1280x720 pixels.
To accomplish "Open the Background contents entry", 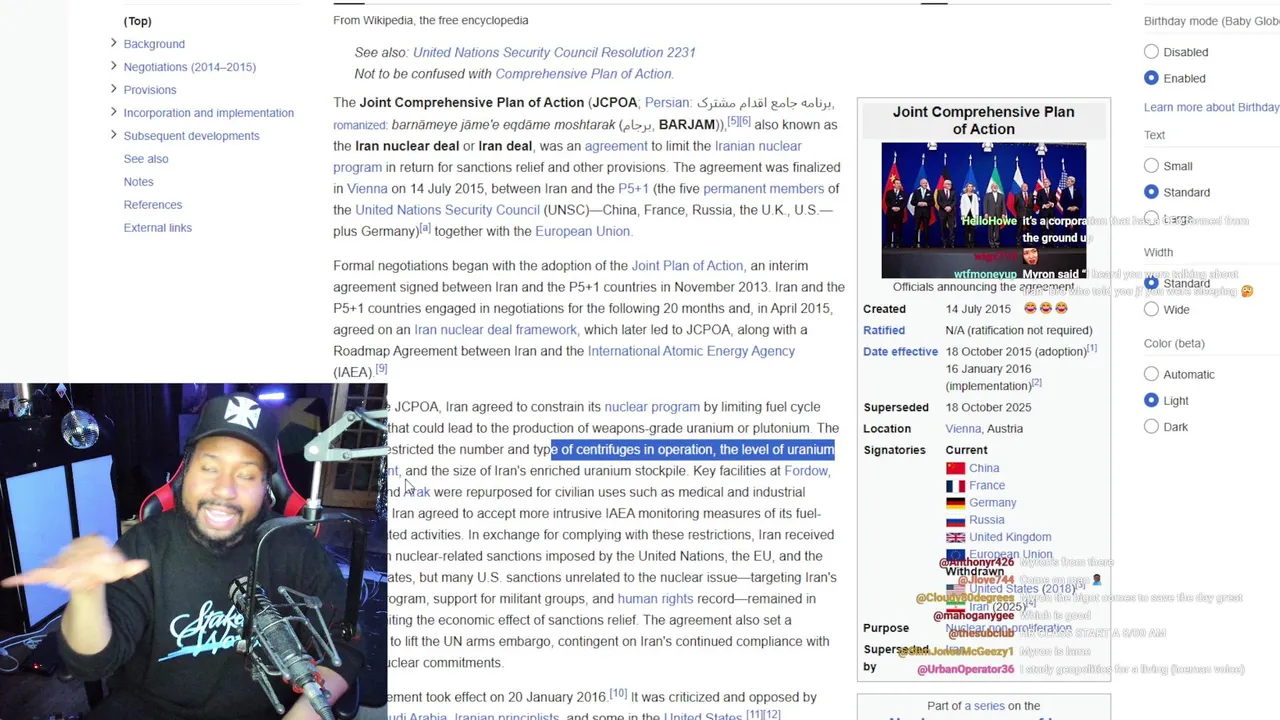I will [x=154, y=44].
